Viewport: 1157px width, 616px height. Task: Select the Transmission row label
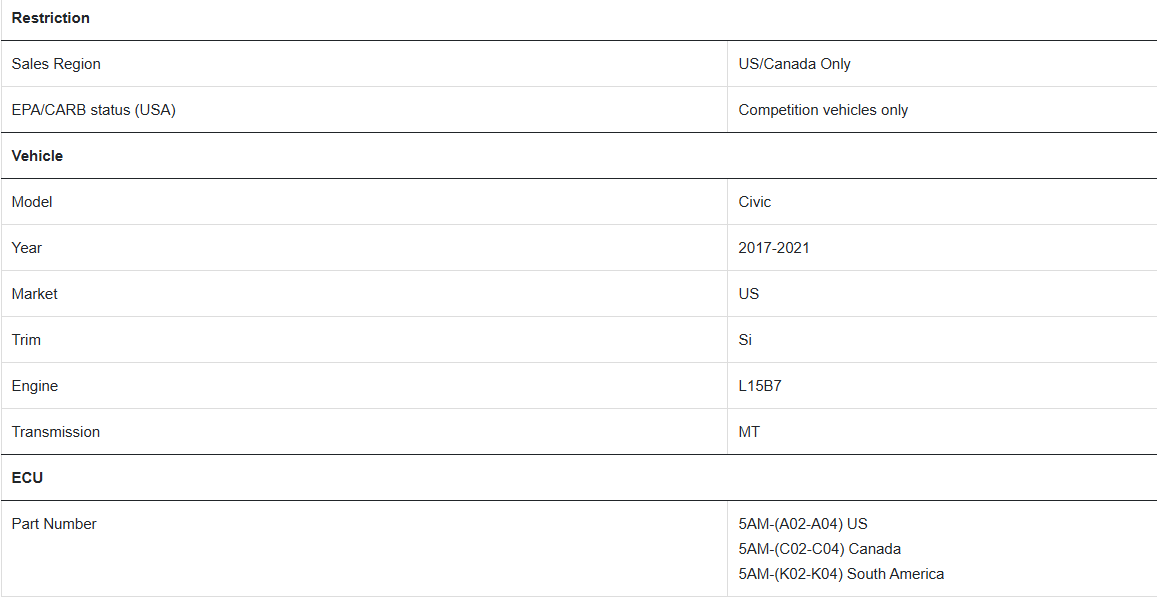click(x=55, y=432)
